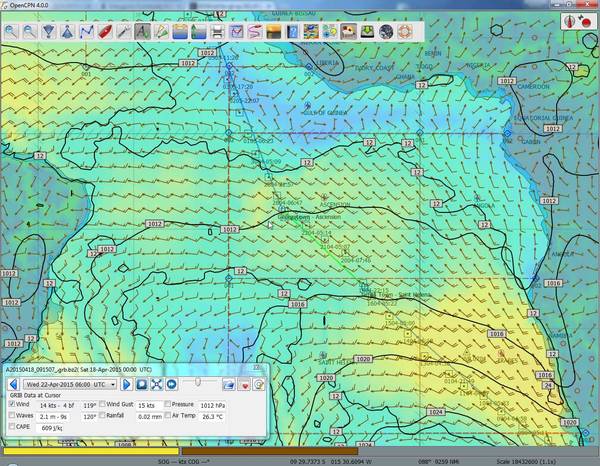Enable the CAPE checkbox

tap(12, 426)
